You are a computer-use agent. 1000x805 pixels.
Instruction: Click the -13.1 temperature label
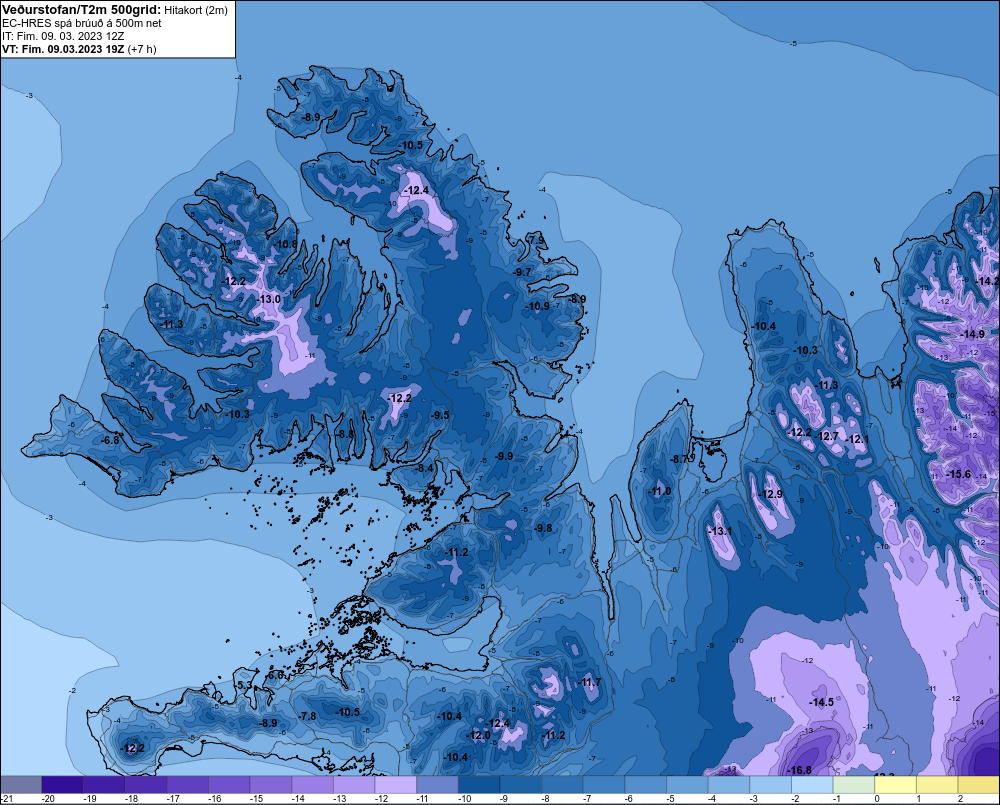721,531
